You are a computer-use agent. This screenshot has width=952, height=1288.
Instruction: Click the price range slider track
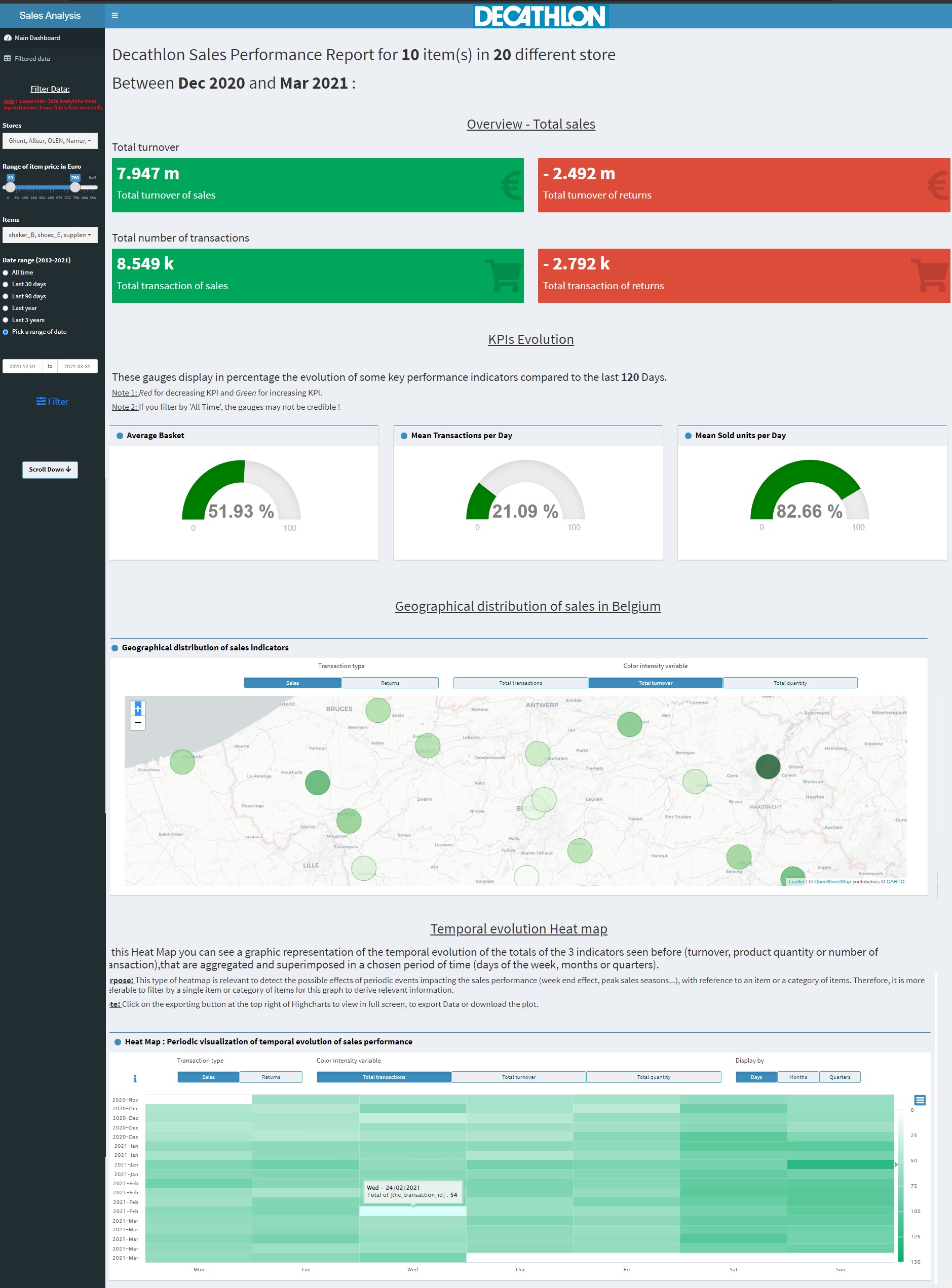coord(50,188)
